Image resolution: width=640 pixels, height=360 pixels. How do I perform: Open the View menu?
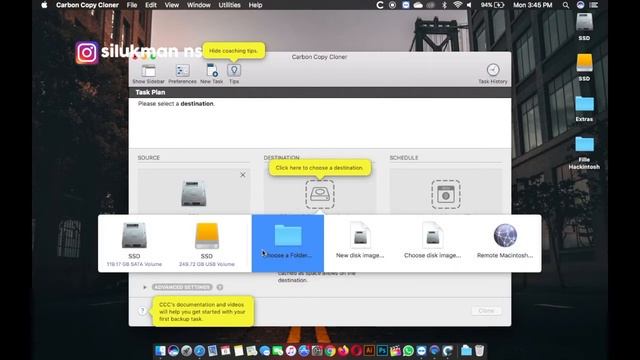tap(171, 5)
